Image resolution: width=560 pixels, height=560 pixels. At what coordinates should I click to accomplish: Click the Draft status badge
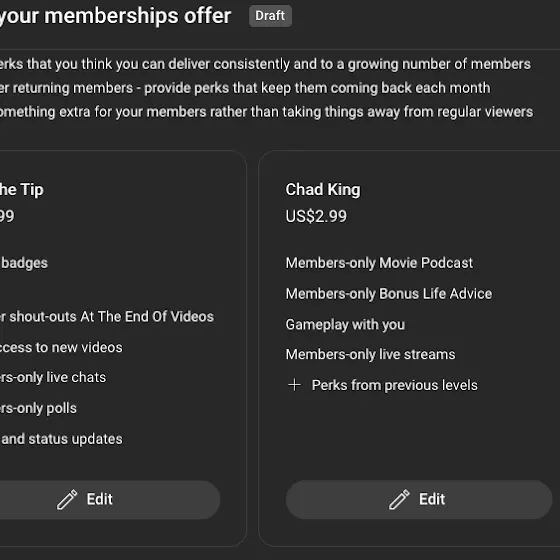tap(270, 16)
